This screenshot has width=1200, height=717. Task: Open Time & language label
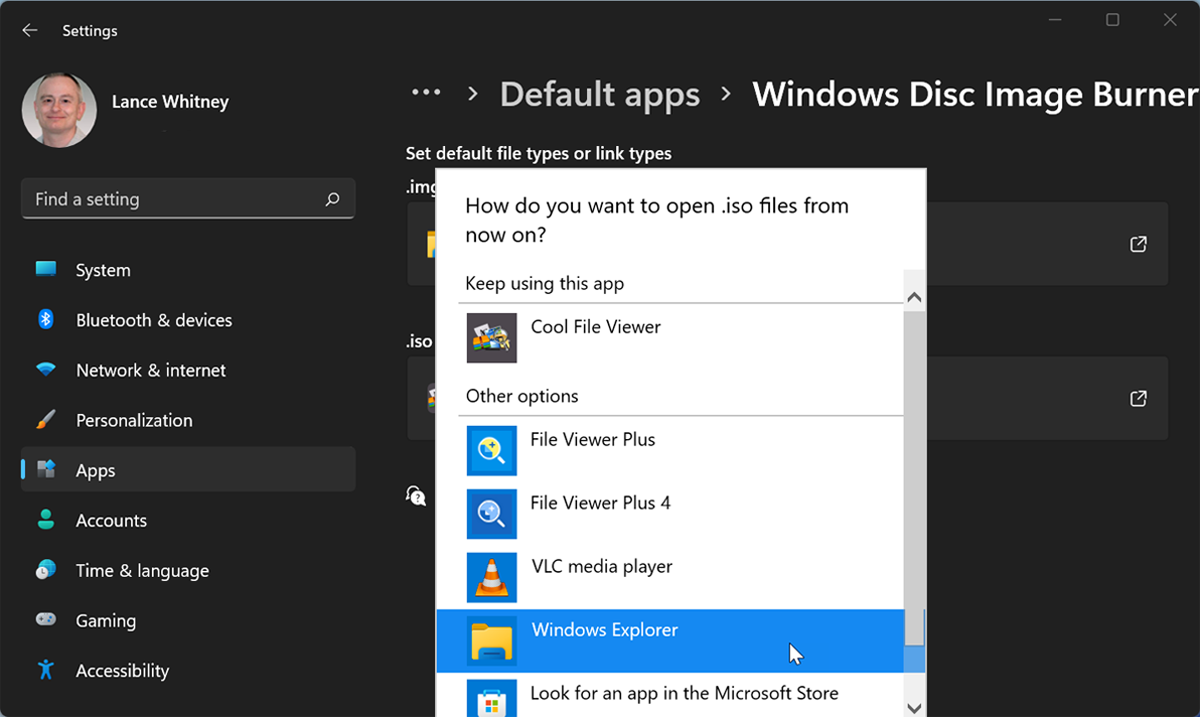(142, 571)
